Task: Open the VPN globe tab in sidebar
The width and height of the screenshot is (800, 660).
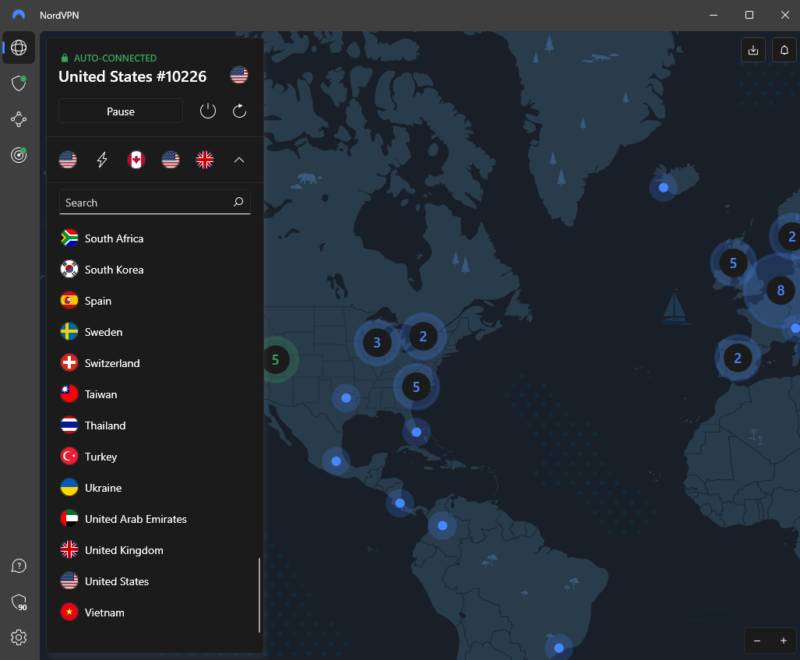Action: coord(19,47)
